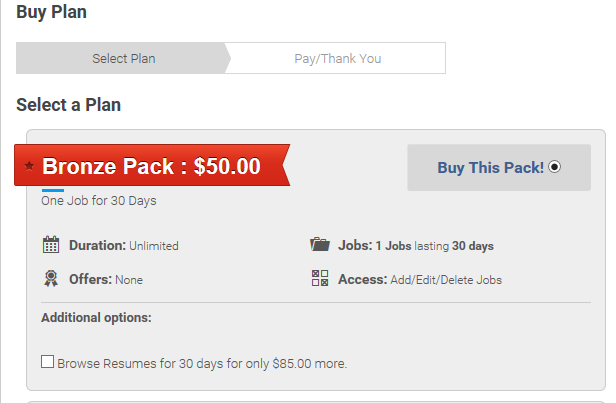Image resolution: width=616 pixels, height=403 pixels.
Task: Click the ribbon award icon beside Offers
Action: [x=51, y=278]
